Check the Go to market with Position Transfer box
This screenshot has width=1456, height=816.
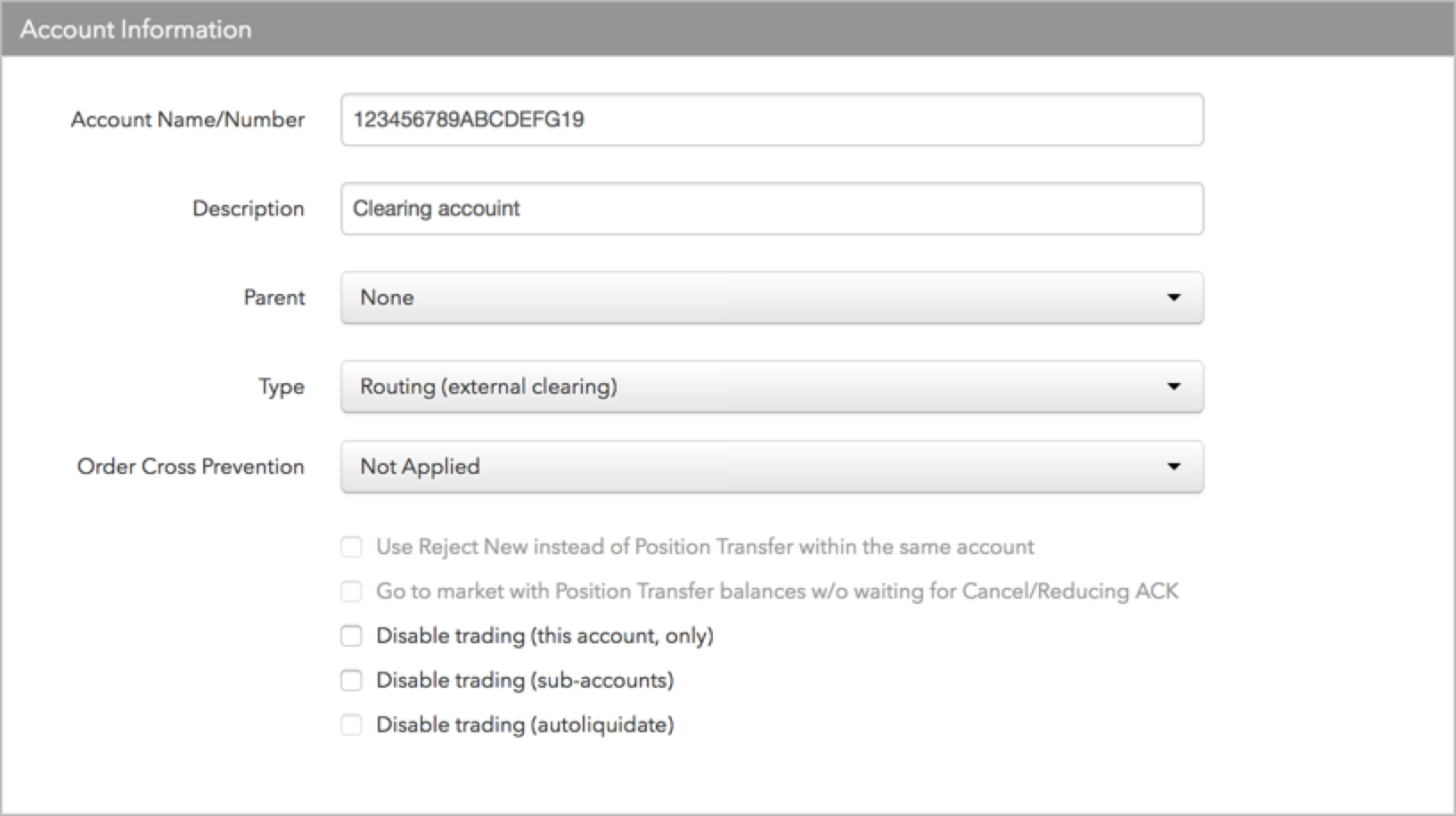click(x=352, y=592)
